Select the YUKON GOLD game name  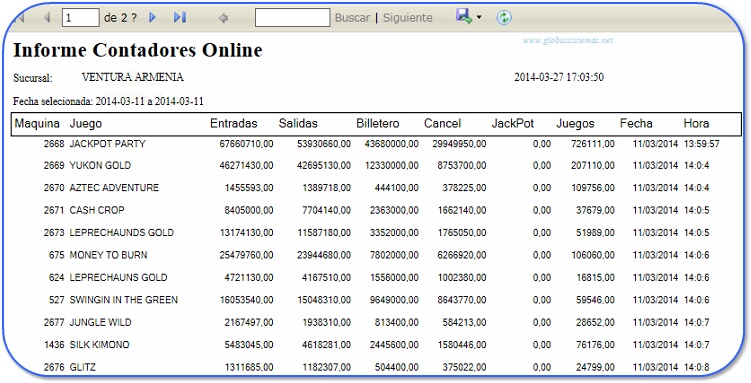pos(100,166)
